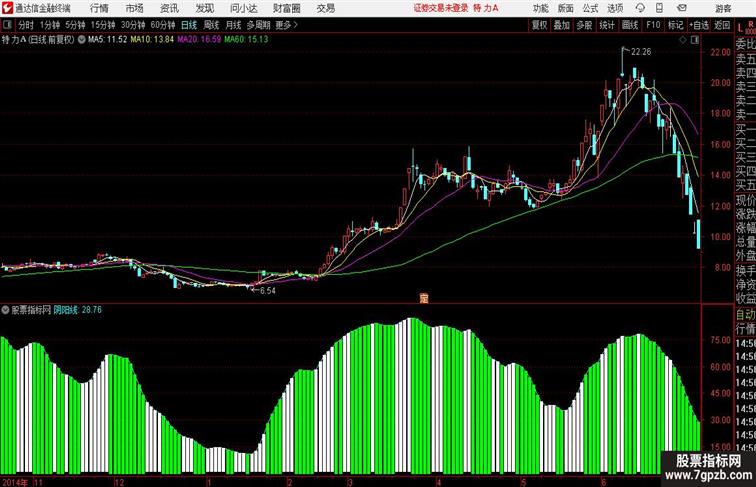Click the 返回 back button

click(722, 25)
